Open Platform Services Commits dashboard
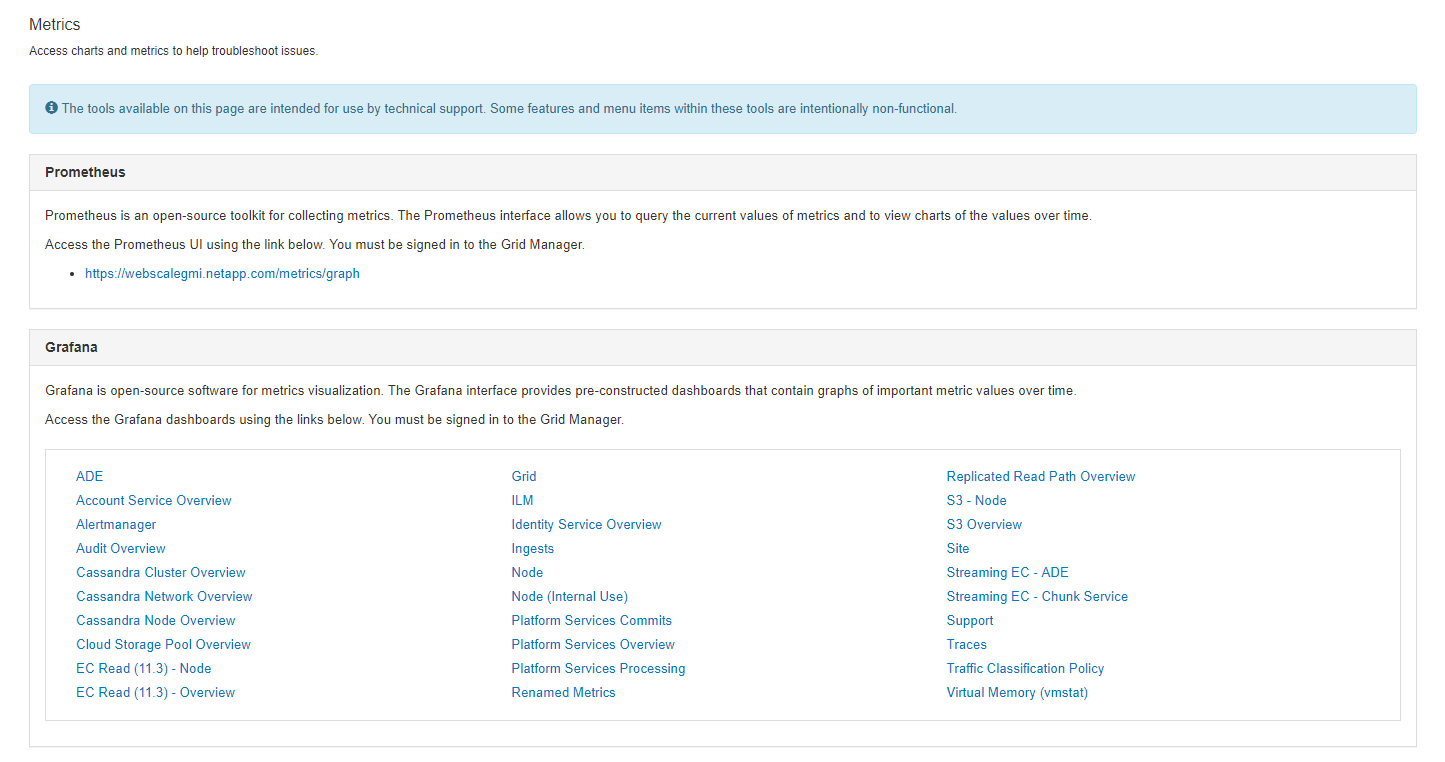Viewport: 1445px width, 762px height. [x=592, y=620]
